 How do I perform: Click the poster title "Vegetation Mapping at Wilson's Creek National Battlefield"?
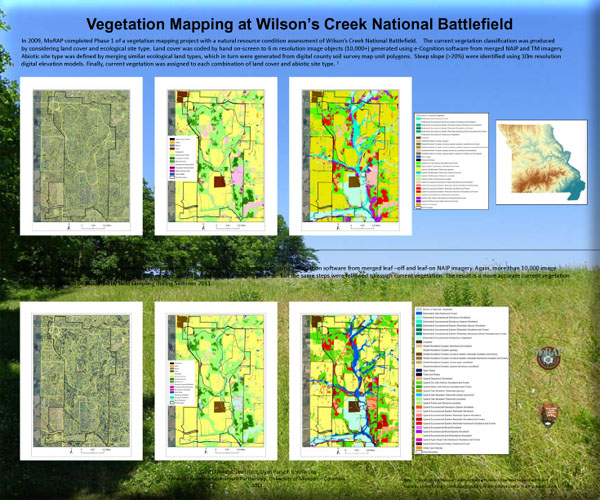click(x=299, y=24)
